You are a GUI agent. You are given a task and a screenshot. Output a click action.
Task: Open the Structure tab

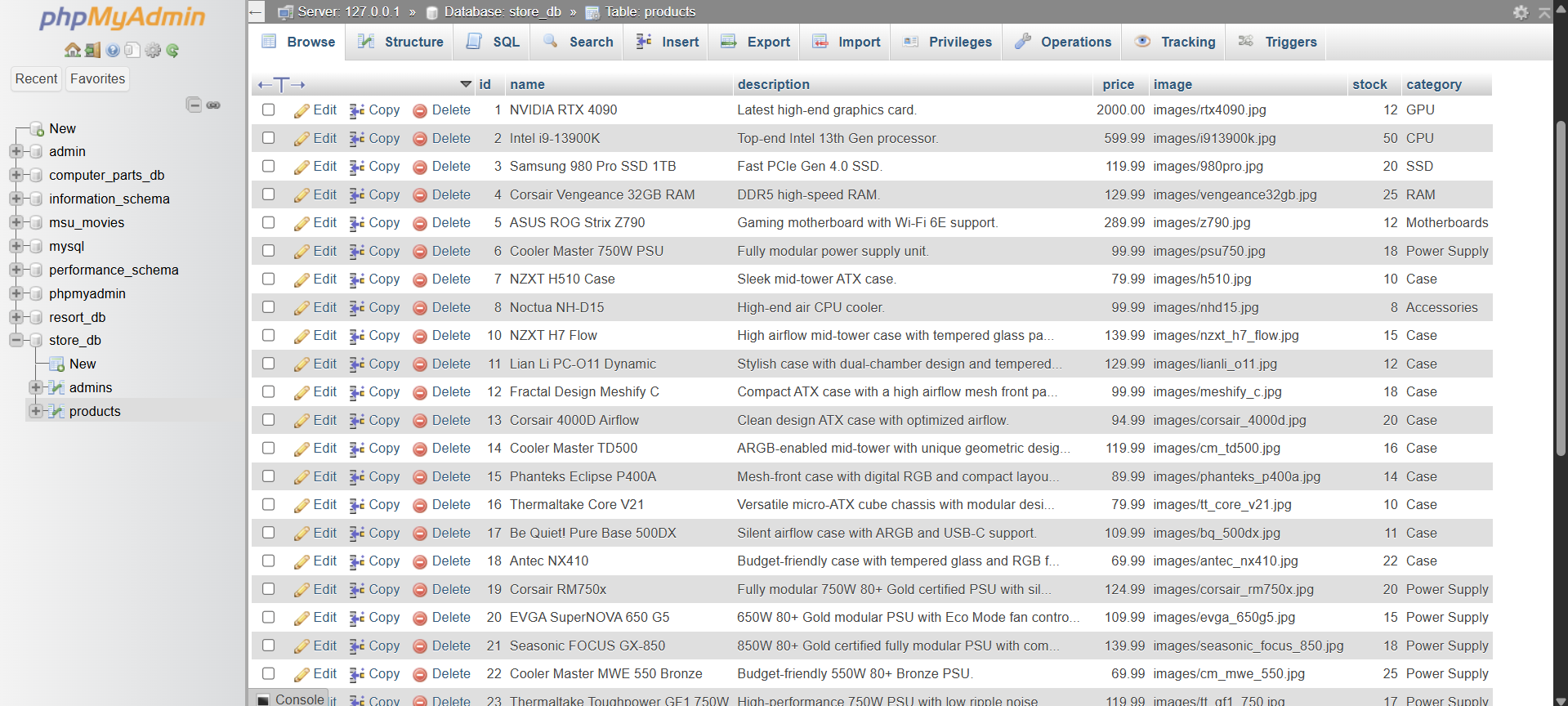(x=400, y=42)
